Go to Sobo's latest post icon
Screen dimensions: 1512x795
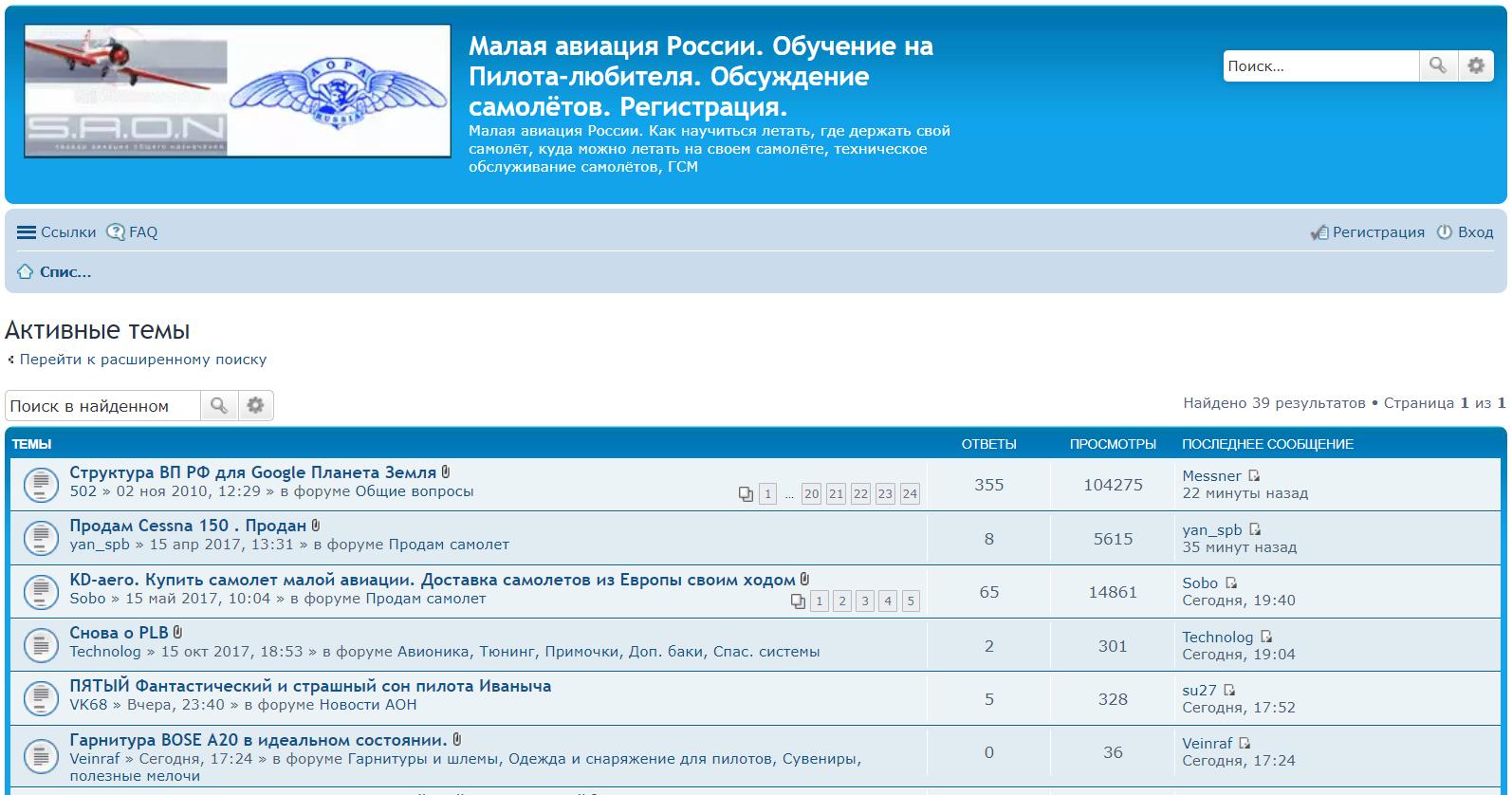tap(1231, 583)
